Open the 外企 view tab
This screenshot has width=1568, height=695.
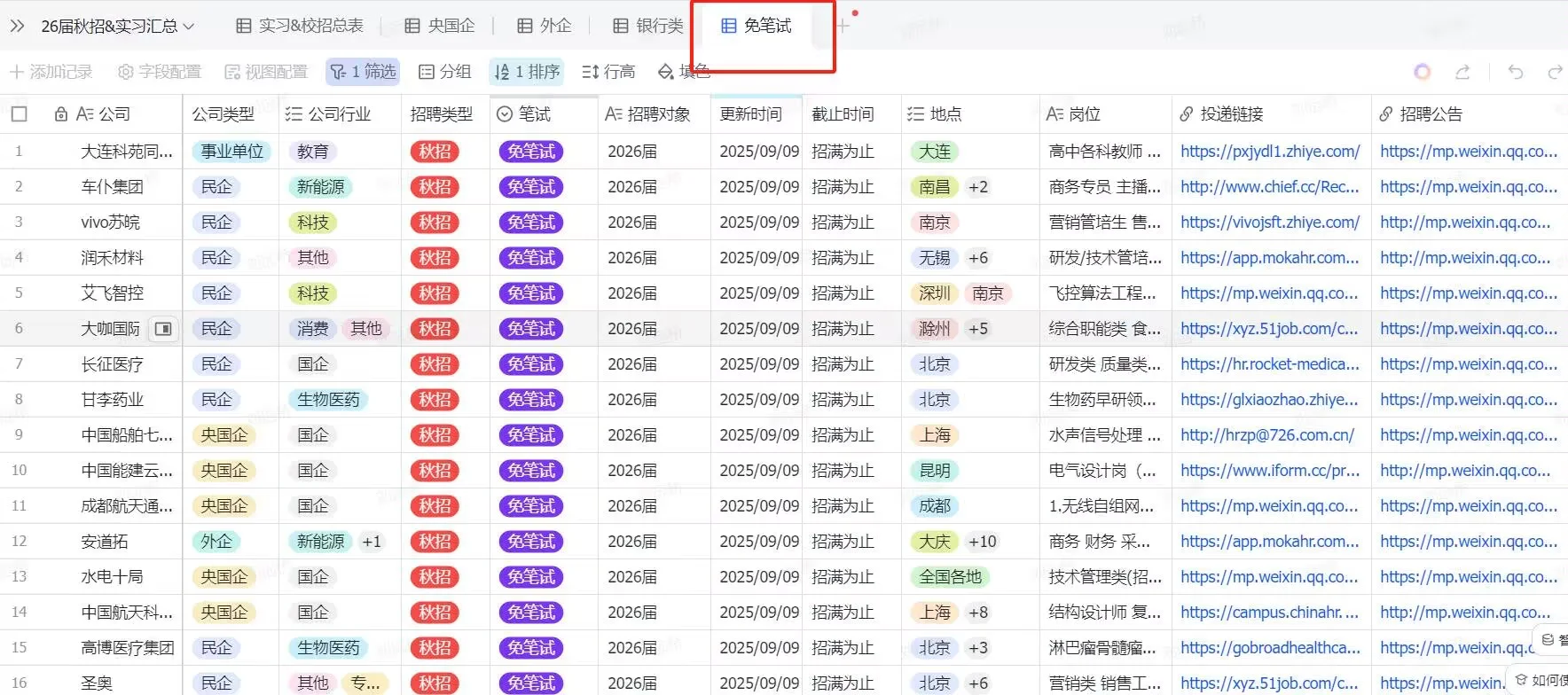pos(544,26)
